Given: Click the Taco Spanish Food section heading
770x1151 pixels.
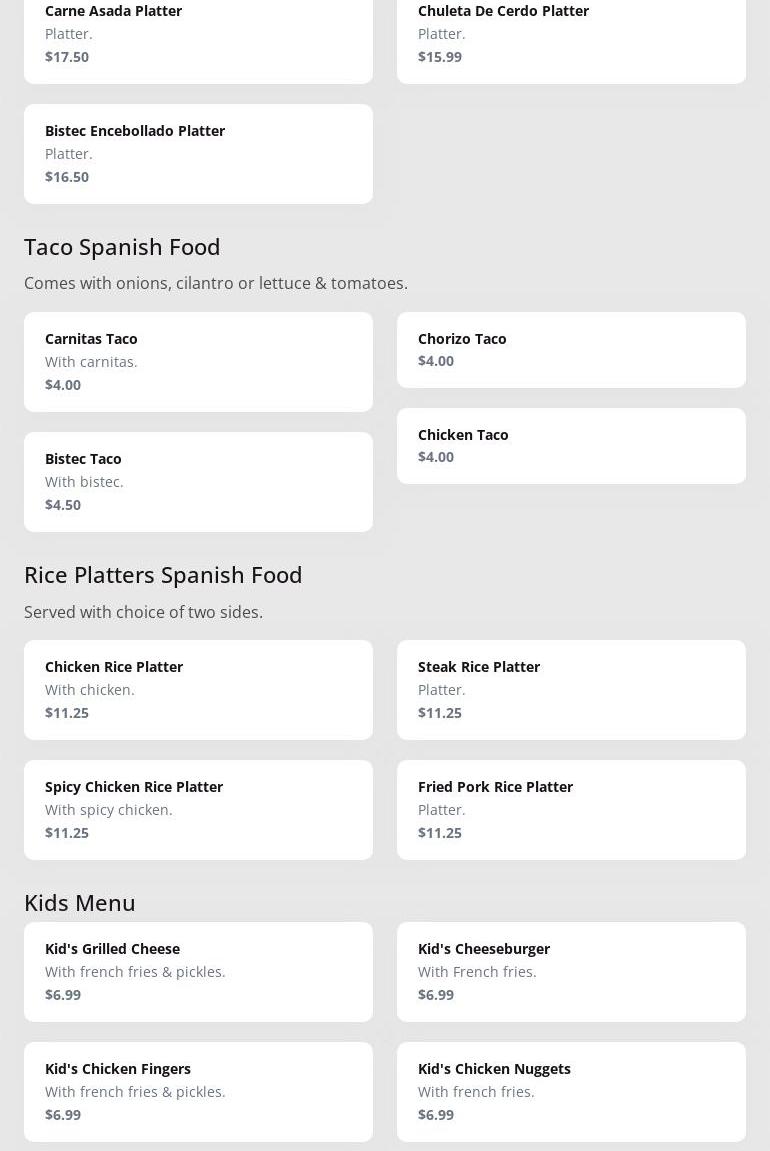Looking at the screenshot, I should [x=122, y=247].
